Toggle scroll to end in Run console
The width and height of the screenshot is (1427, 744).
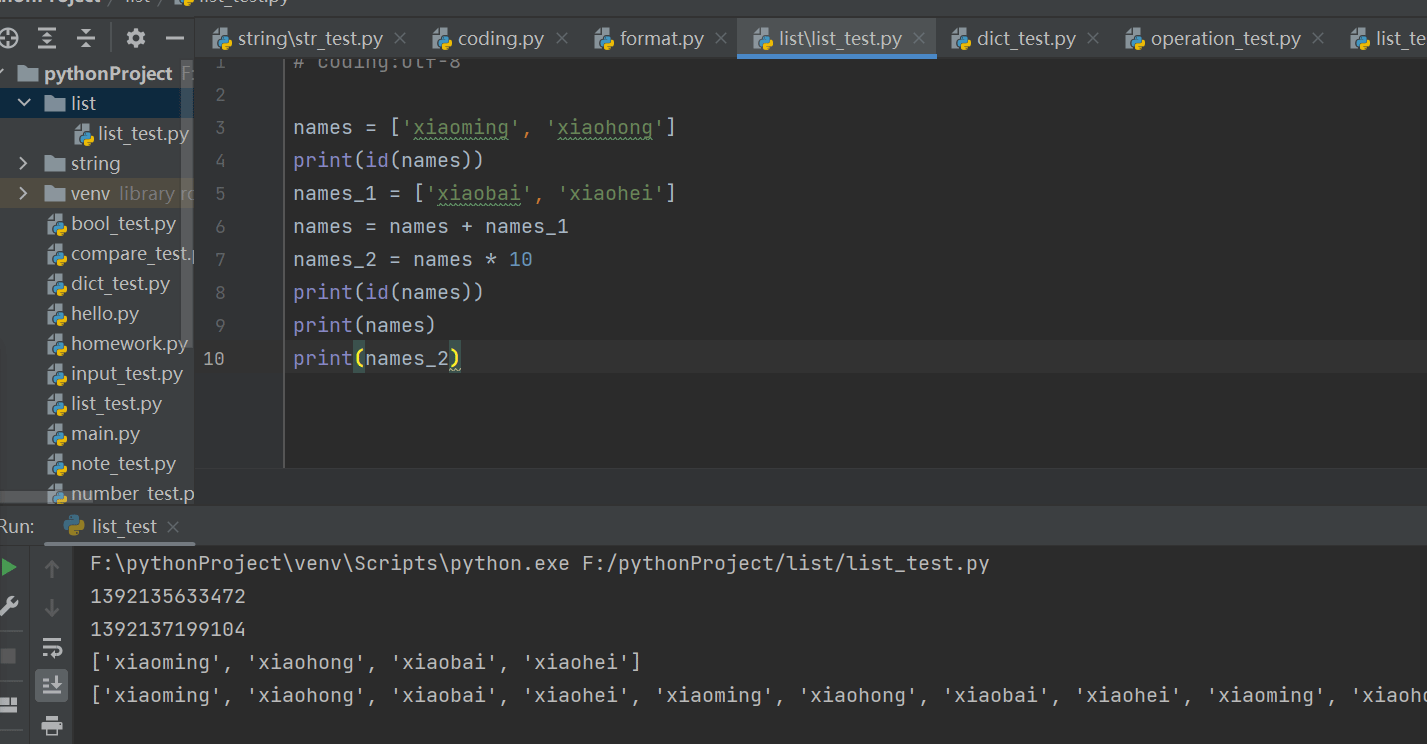pos(52,685)
